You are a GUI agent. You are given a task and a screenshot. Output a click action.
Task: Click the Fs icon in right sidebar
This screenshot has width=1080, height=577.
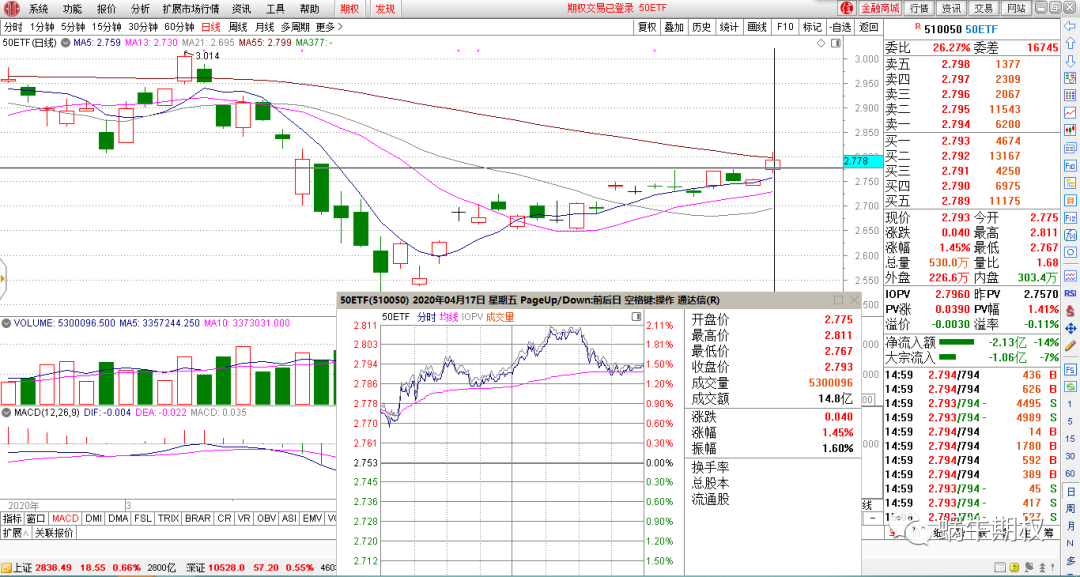coord(1070,370)
